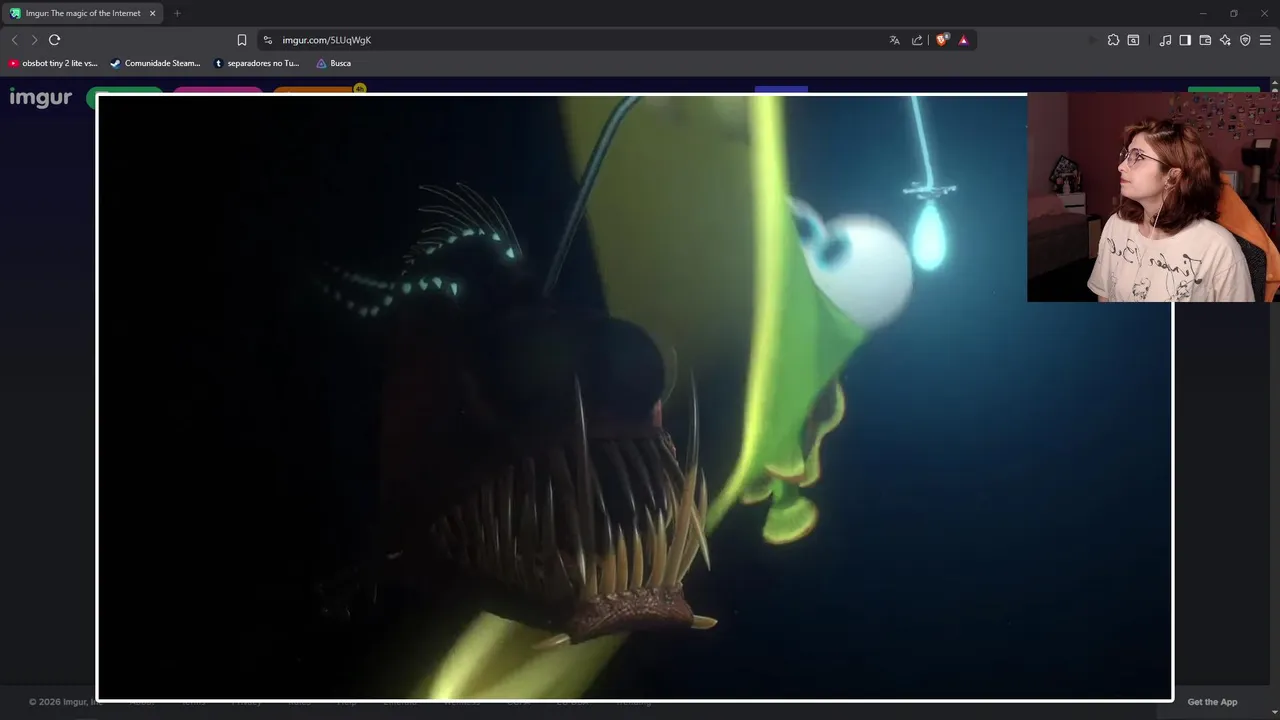Open a new tab with the plus button

click(x=177, y=13)
